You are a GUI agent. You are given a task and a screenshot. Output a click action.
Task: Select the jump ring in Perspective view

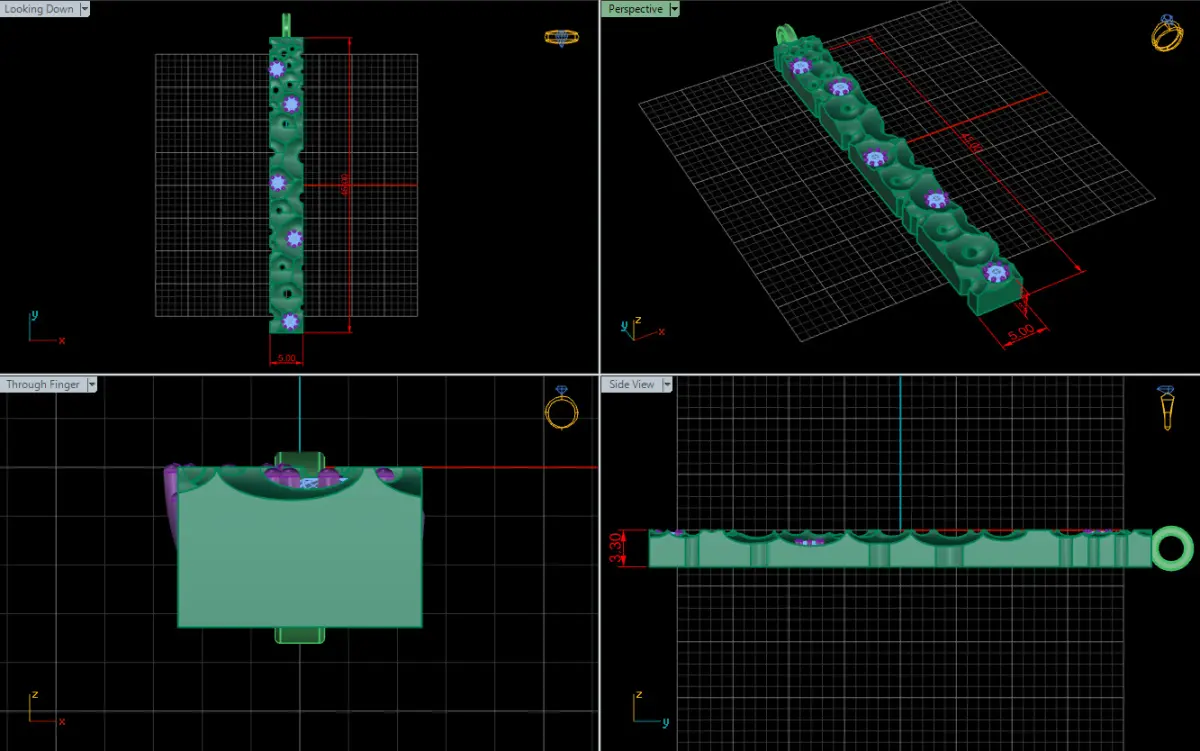click(x=785, y=34)
